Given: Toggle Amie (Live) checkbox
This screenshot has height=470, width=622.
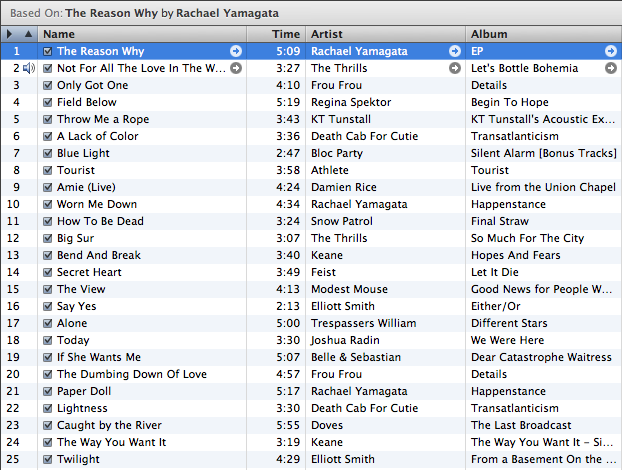Looking at the screenshot, I should 48,187.
